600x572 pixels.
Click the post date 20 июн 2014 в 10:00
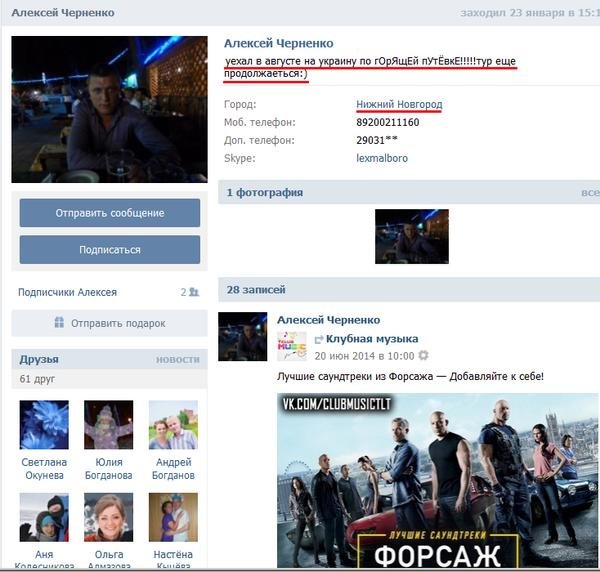point(364,356)
